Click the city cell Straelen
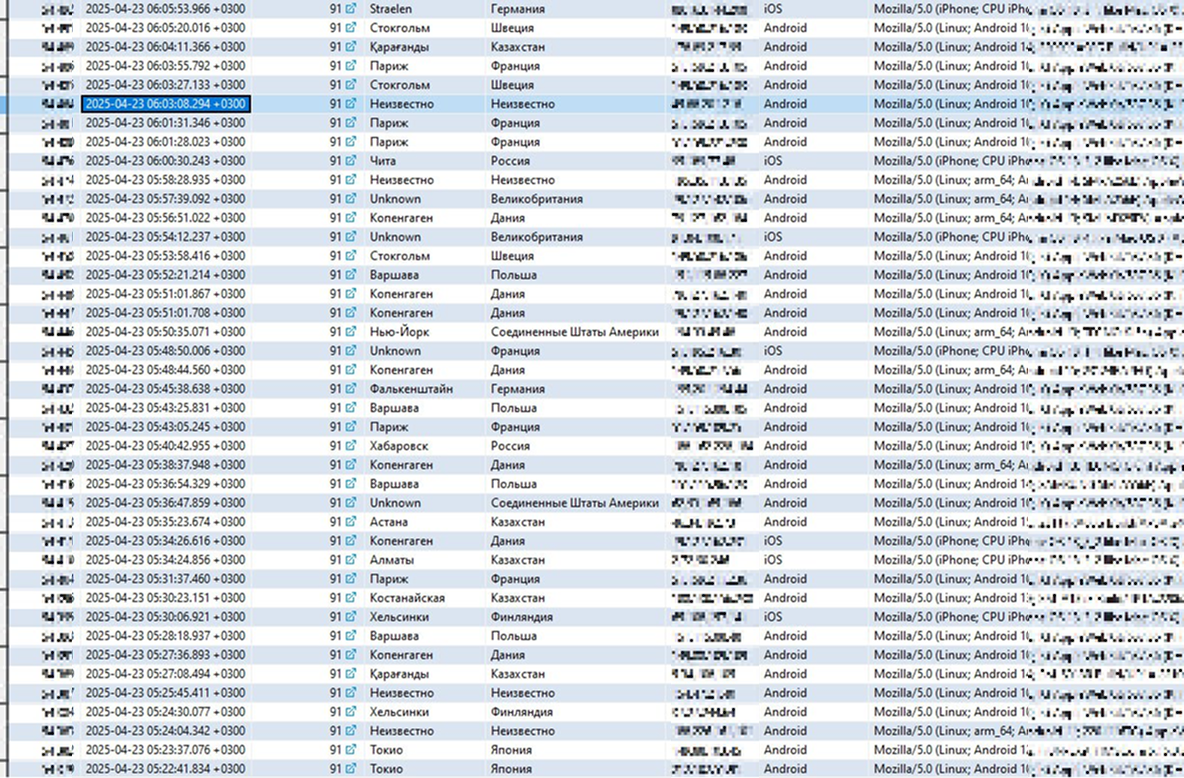The height and width of the screenshot is (778, 1184). [390, 9]
